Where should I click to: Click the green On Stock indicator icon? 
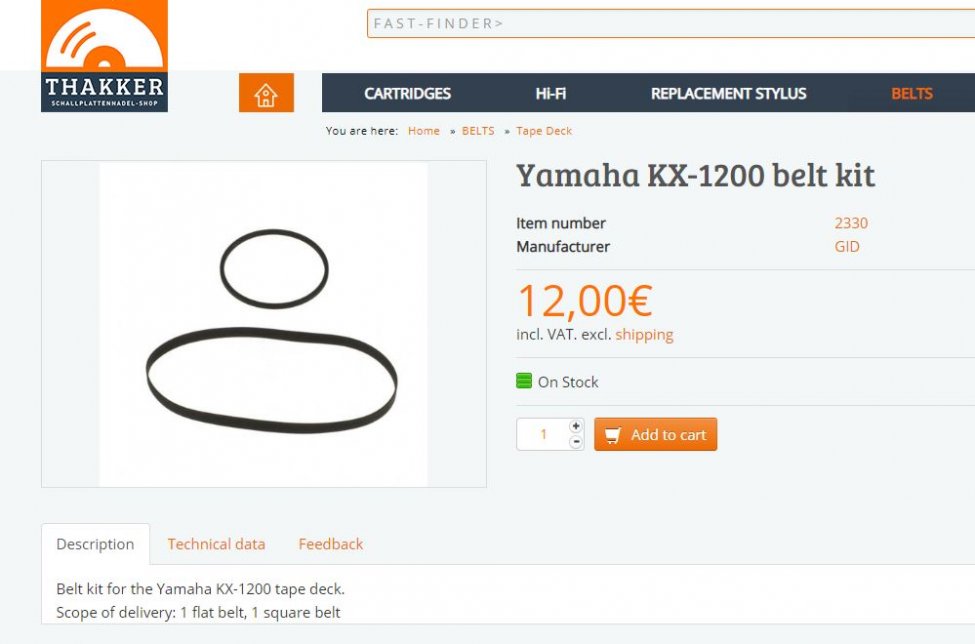coord(524,380)
